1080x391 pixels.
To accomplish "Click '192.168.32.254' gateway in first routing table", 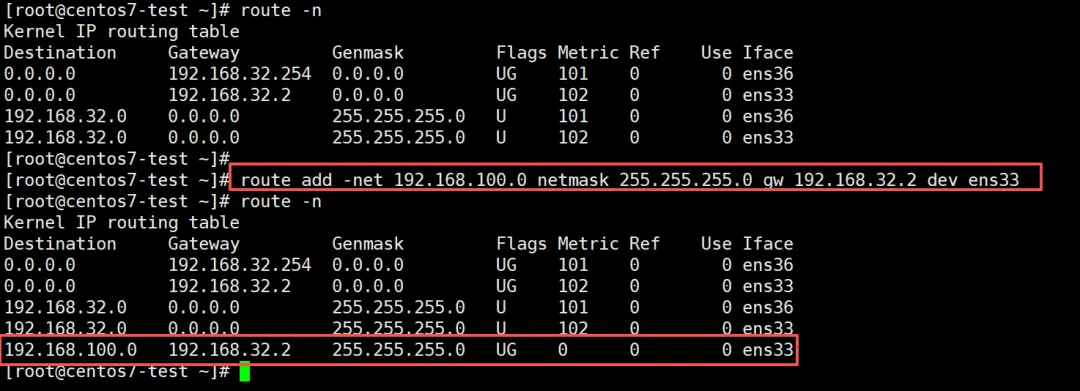I will tap(240, 74).
